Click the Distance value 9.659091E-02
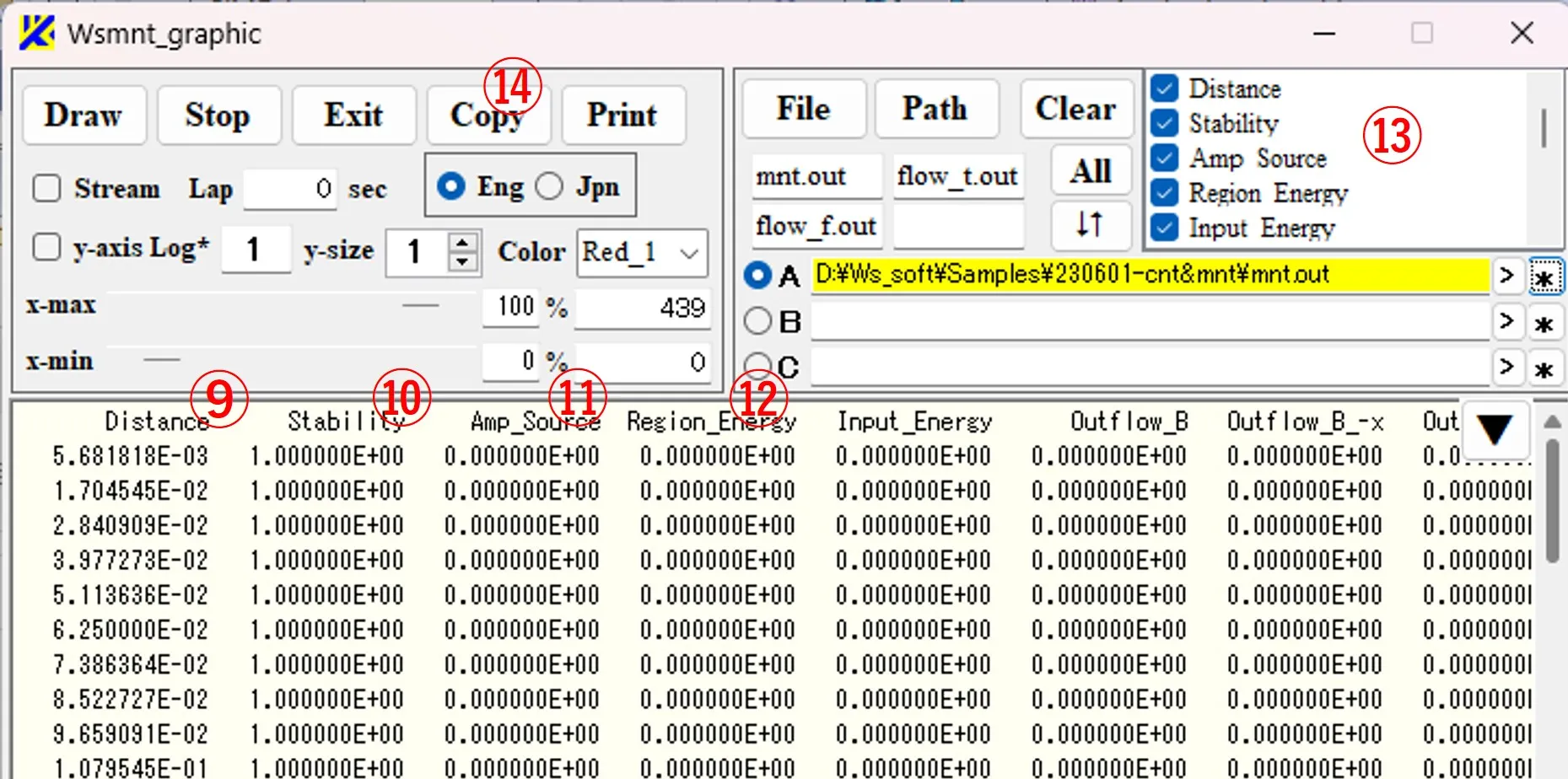The width and height of the screenshot is (1568, 779). 131,734
